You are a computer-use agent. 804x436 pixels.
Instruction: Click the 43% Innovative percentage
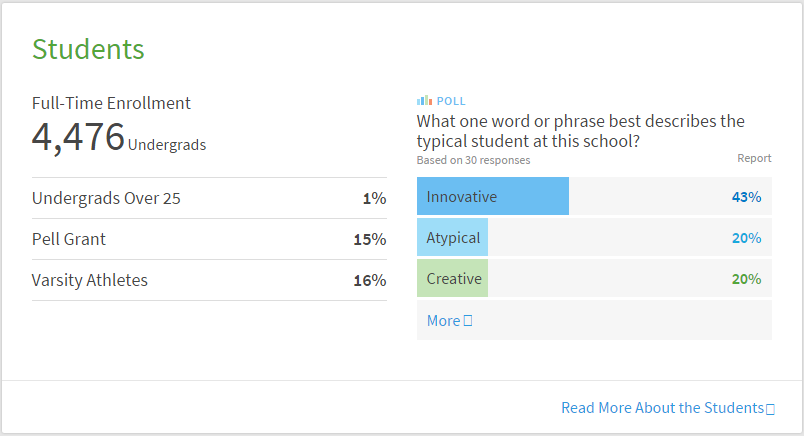coord(746,197)
